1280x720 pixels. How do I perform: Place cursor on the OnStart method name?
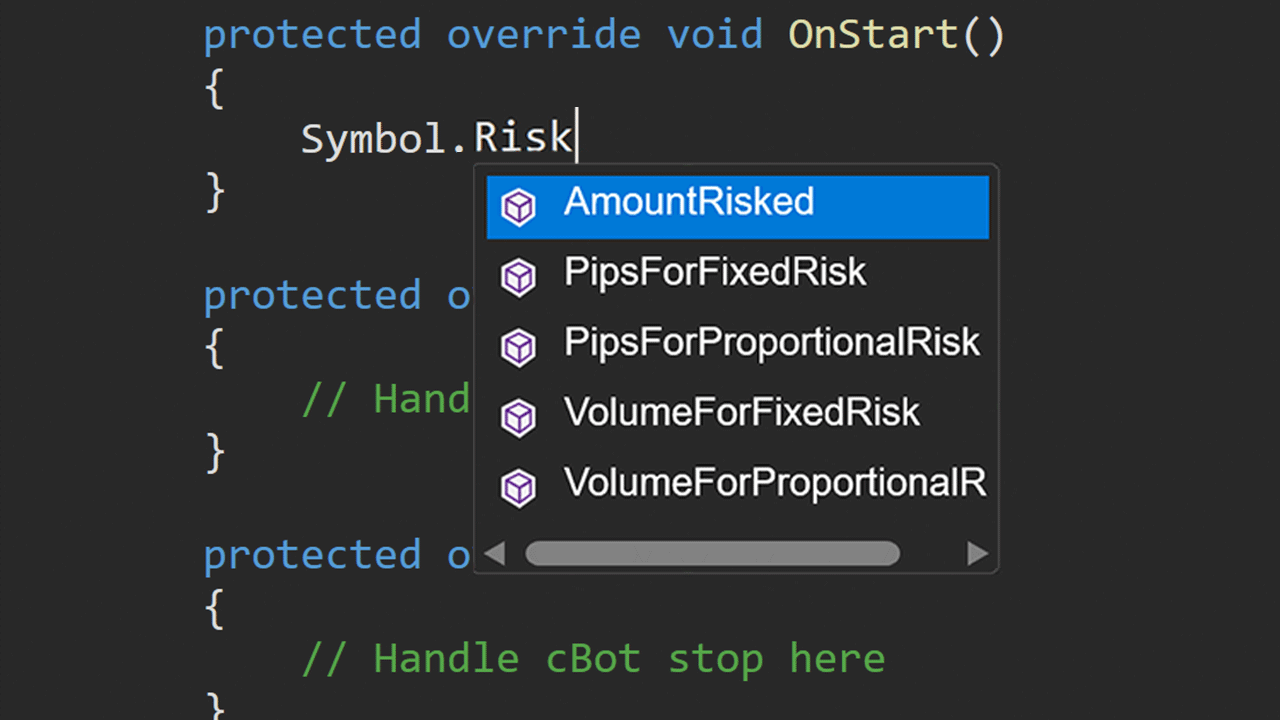(x=874, y=35)
